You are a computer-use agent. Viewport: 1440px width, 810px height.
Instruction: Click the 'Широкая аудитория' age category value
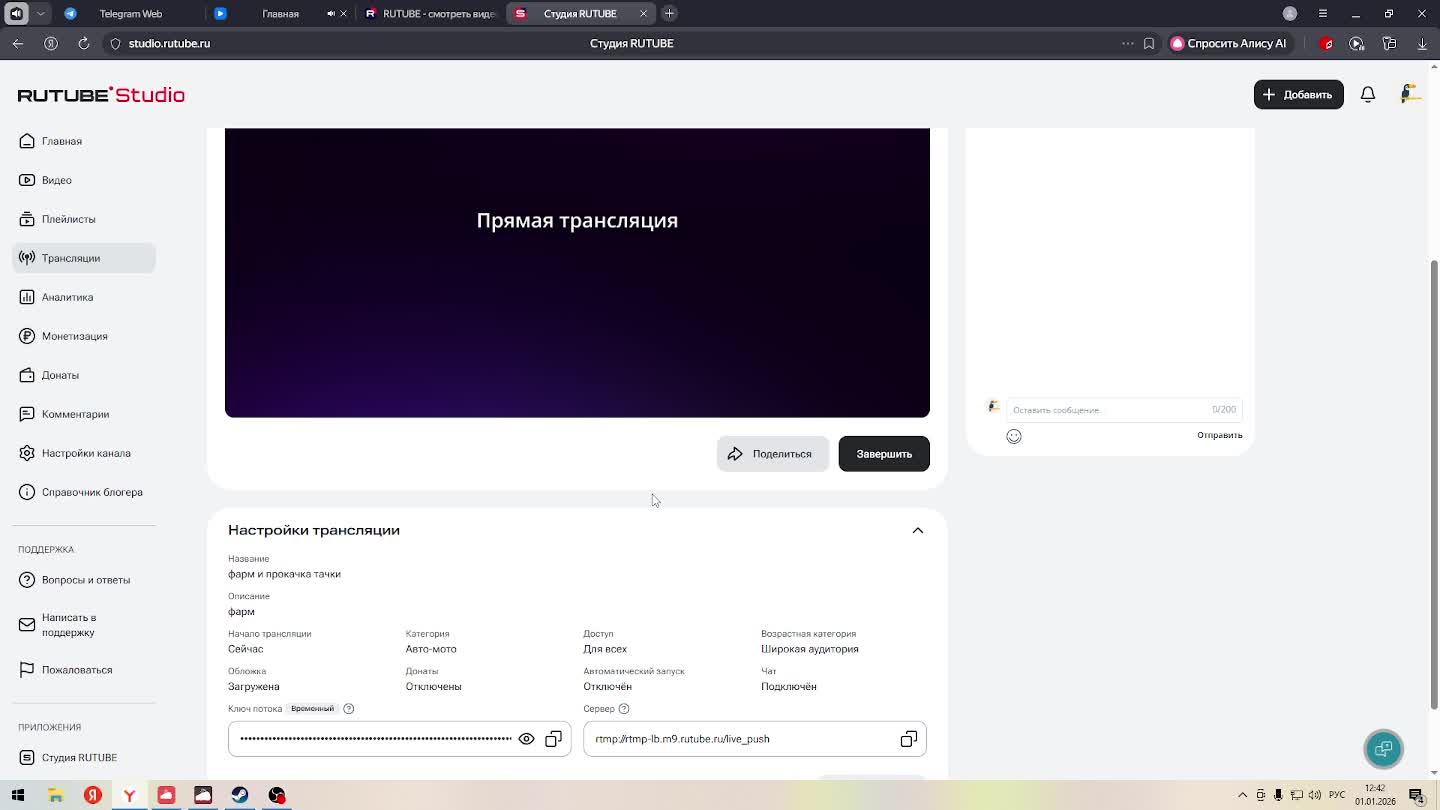coord(810,649)
